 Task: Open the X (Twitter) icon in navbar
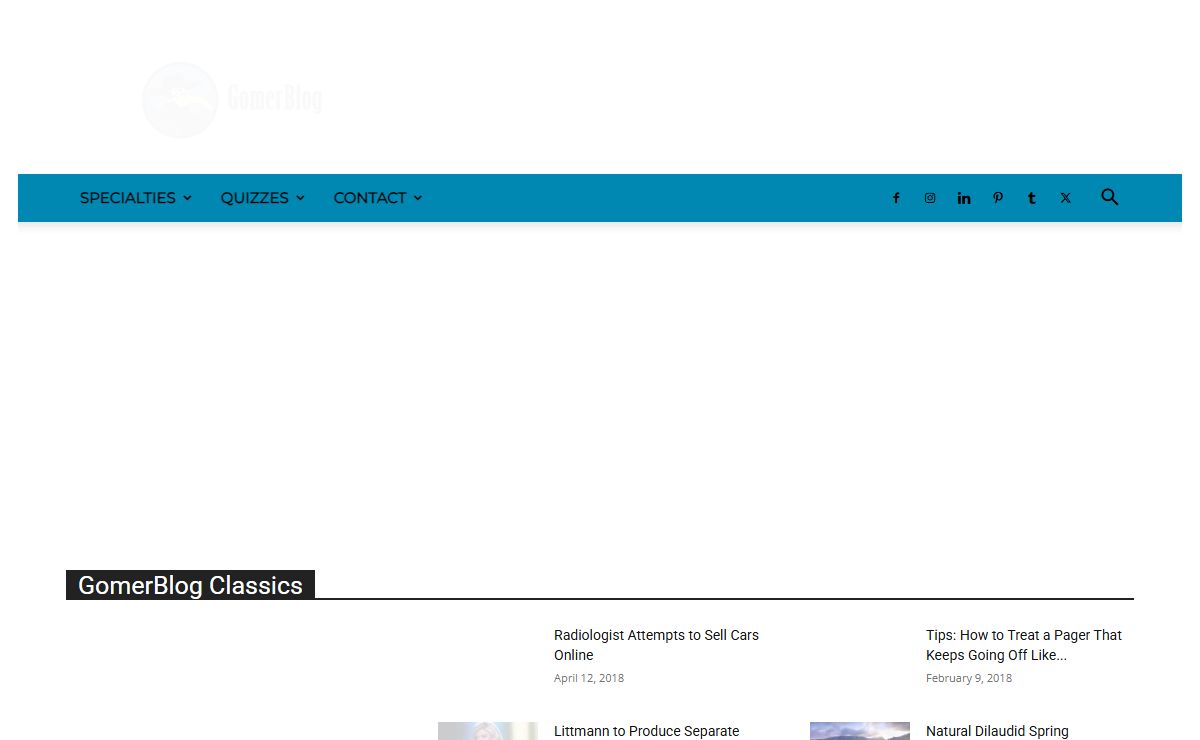(1065, 198)
